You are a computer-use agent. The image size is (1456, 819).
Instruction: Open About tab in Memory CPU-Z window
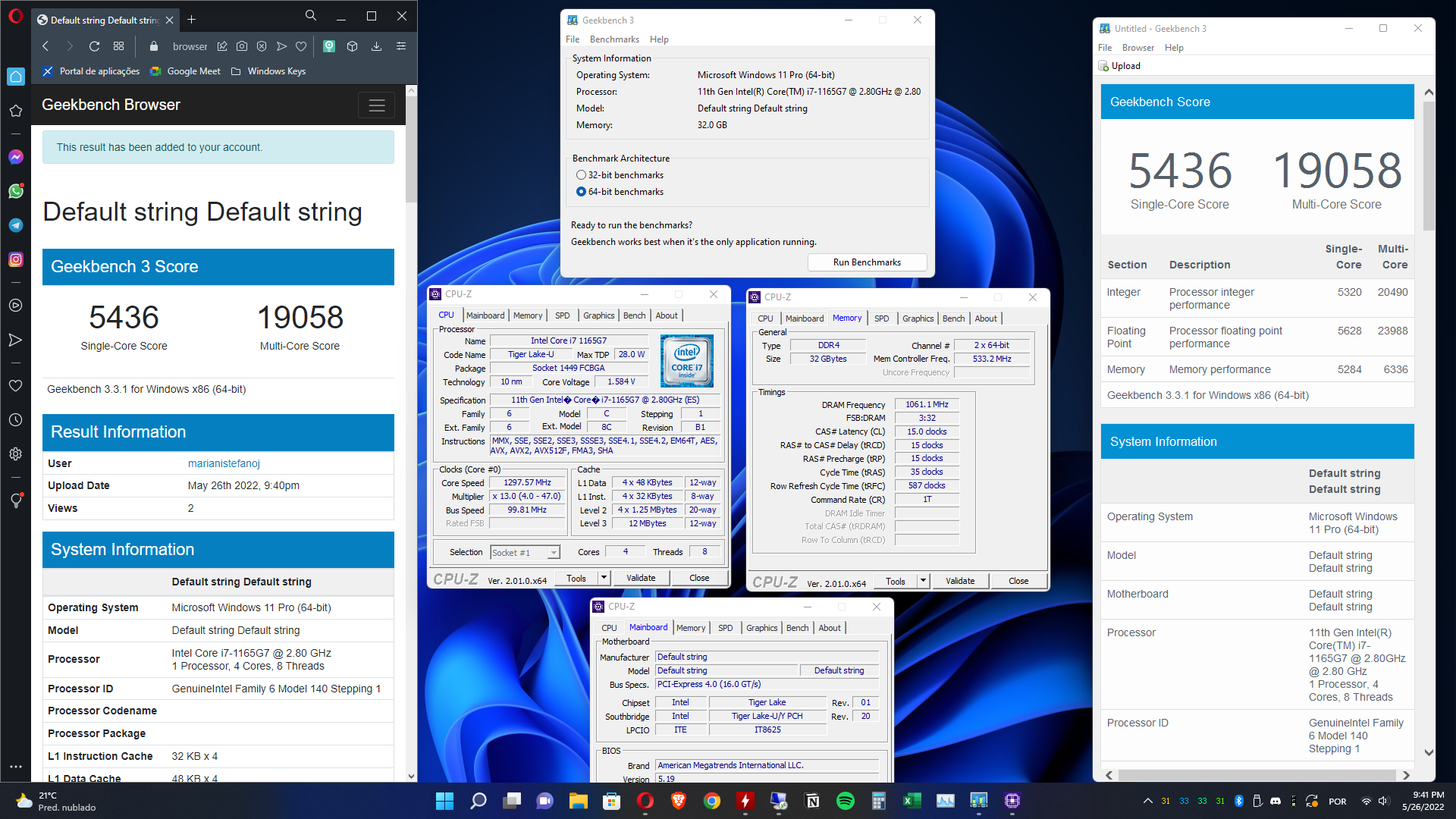coord(986,318)
